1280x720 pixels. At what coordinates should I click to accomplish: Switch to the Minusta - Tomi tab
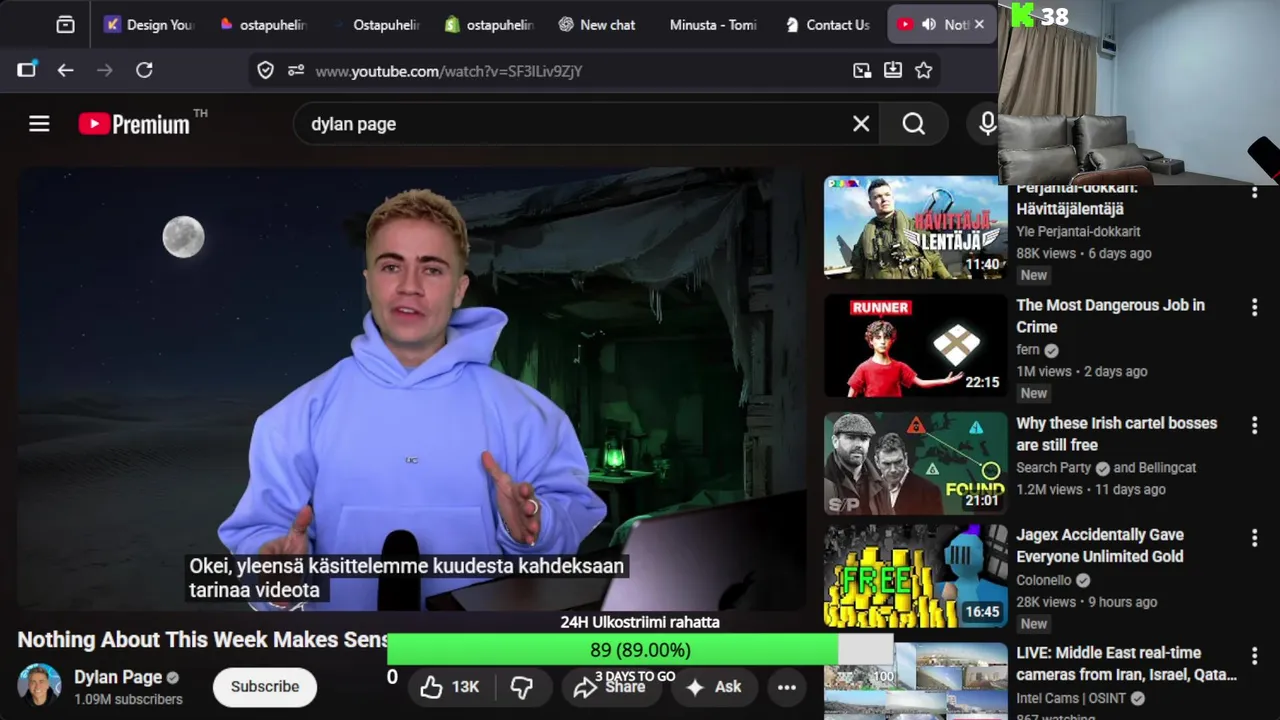coord(712,25)
